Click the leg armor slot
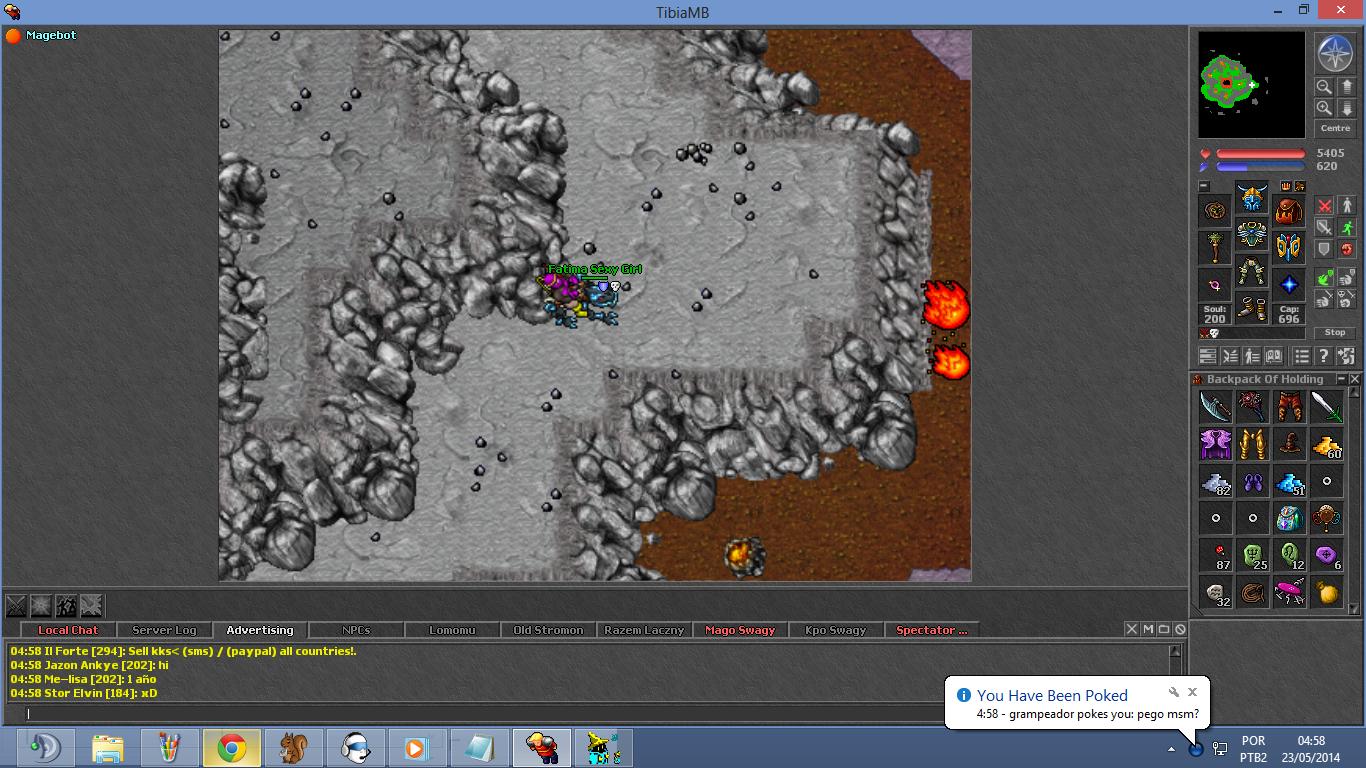This screenshot has height=768, width=1366. [1252, 272]
